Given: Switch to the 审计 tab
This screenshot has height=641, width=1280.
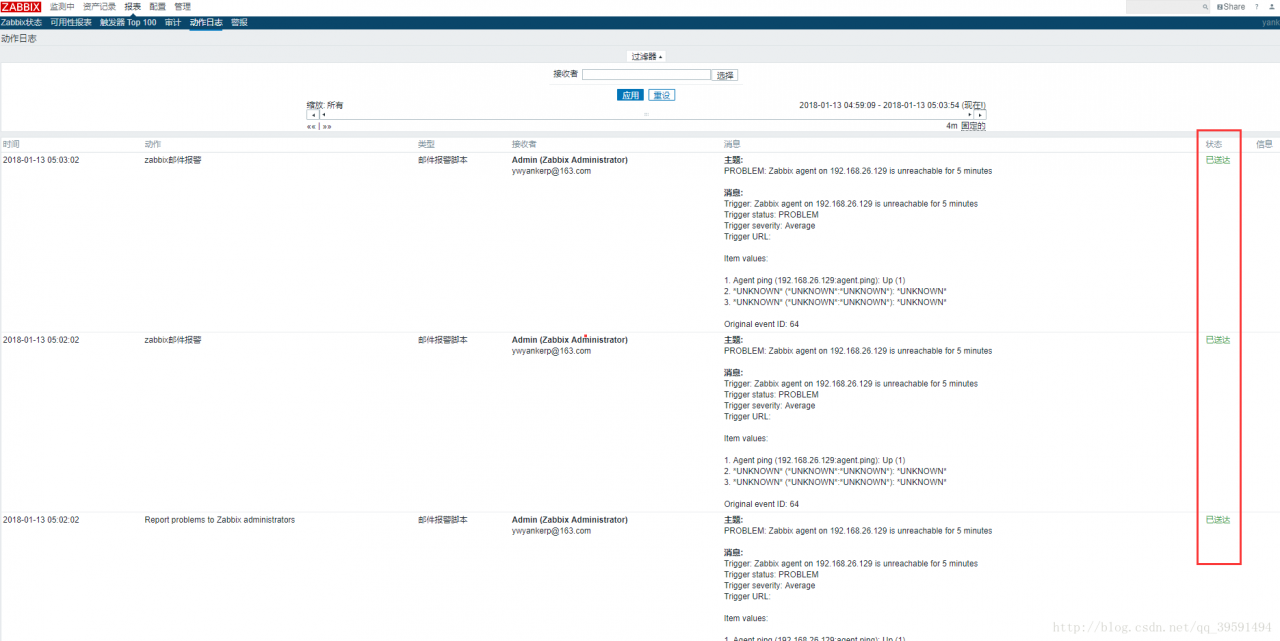Looking at the screenshot, I should (x=173, y=22).
